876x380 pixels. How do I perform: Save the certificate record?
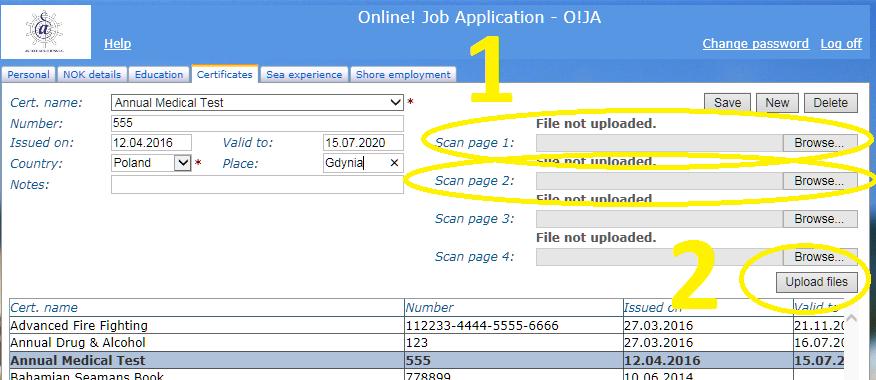pos(727,103)
